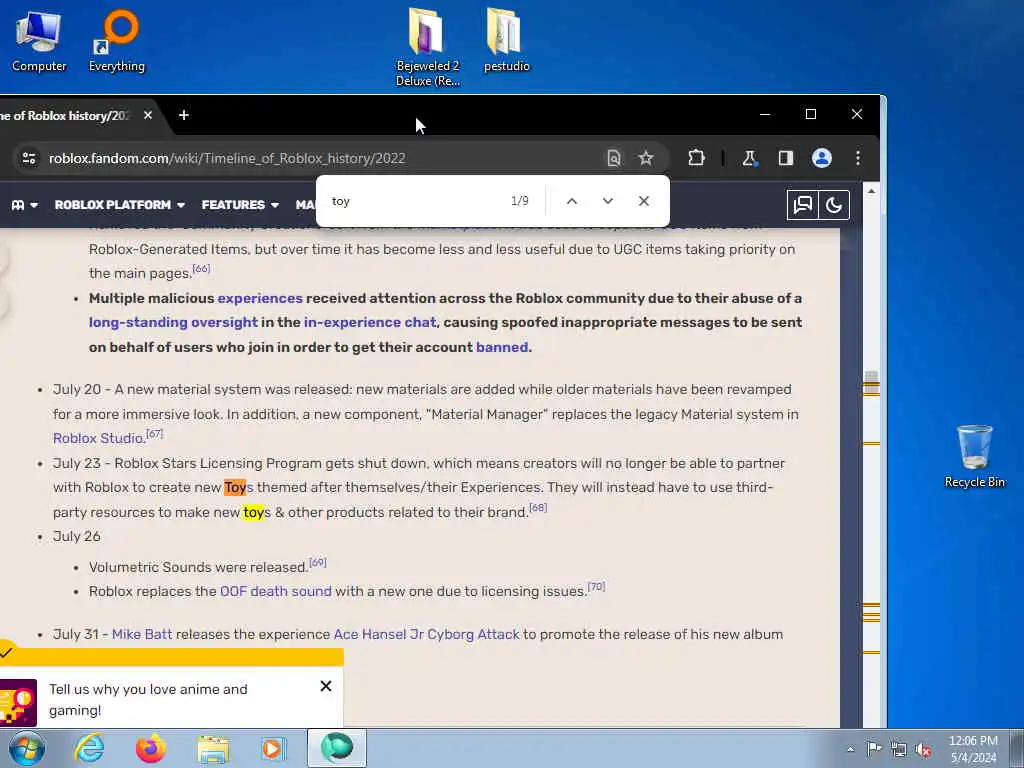Open the in-experience chat link

click(370, 323)
